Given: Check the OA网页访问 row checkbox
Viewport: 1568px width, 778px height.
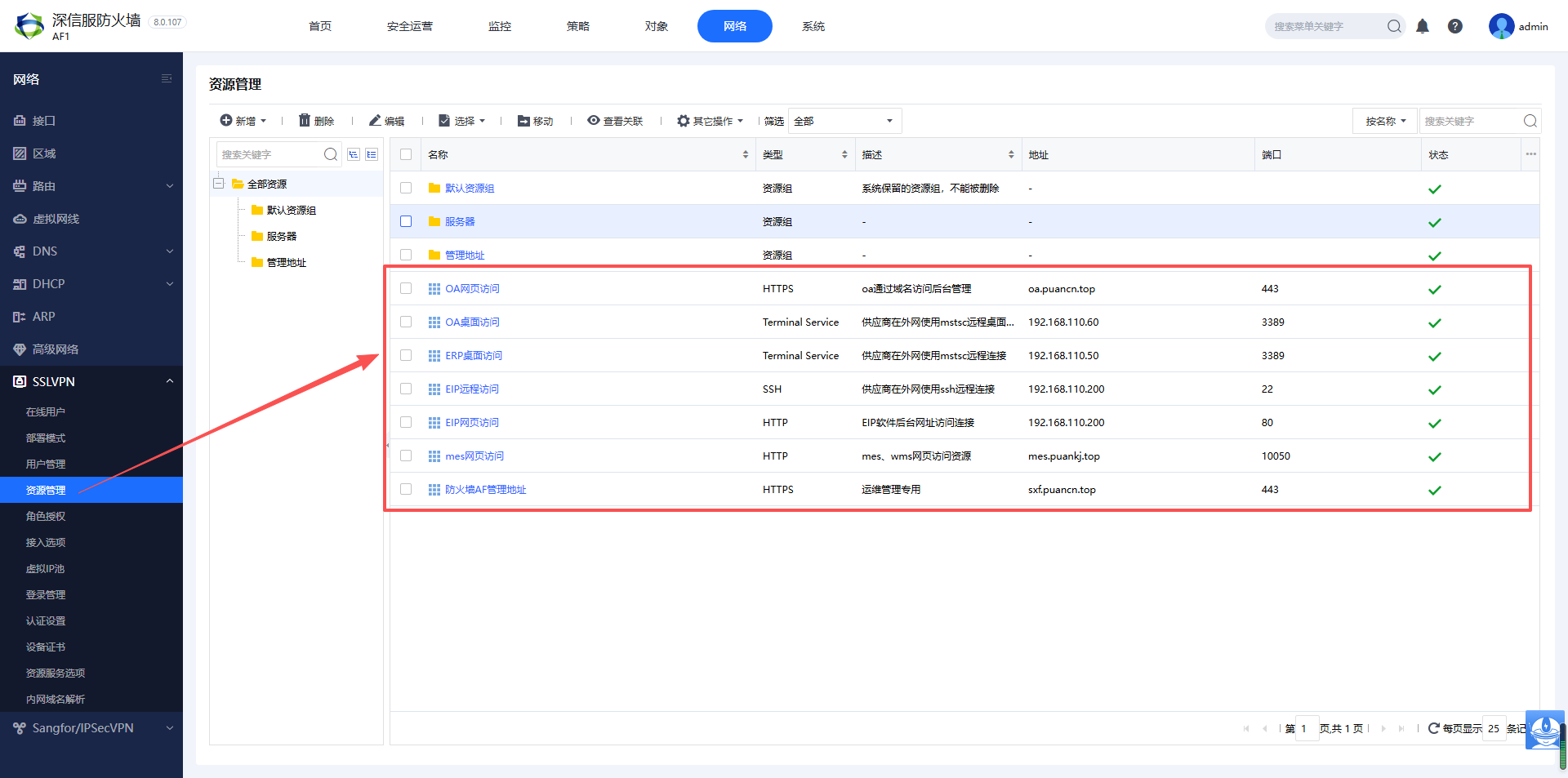Looking at the screenshot, I should (406, 288).
